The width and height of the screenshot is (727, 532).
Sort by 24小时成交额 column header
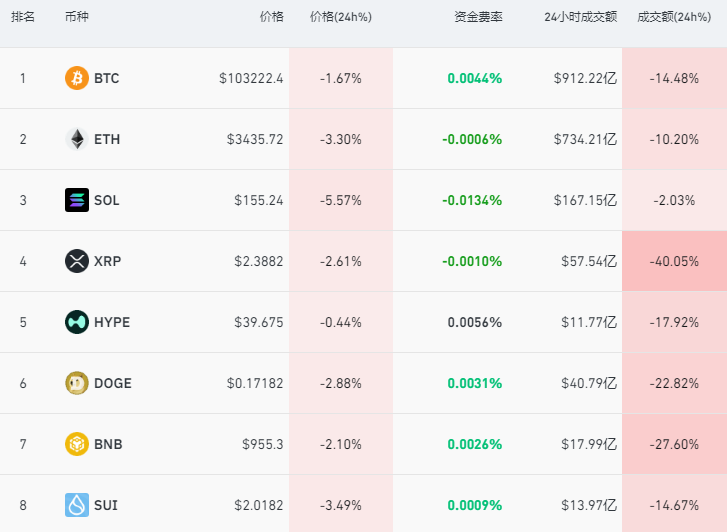[580, 17]
